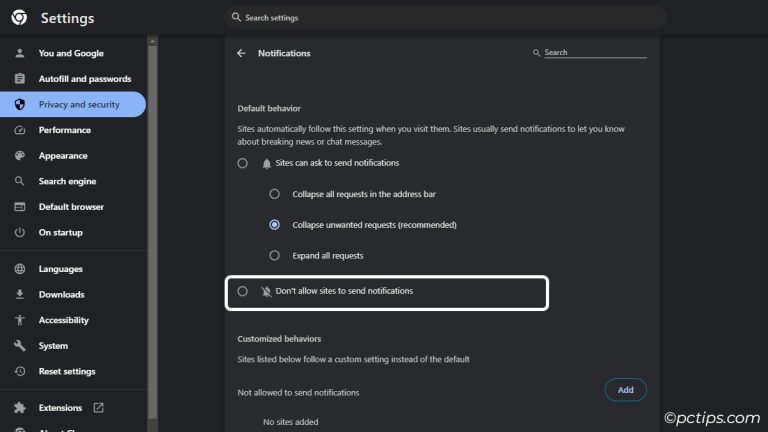
Task: Click the puzzle piece icon for Extensions
Action: click(20, 408)
